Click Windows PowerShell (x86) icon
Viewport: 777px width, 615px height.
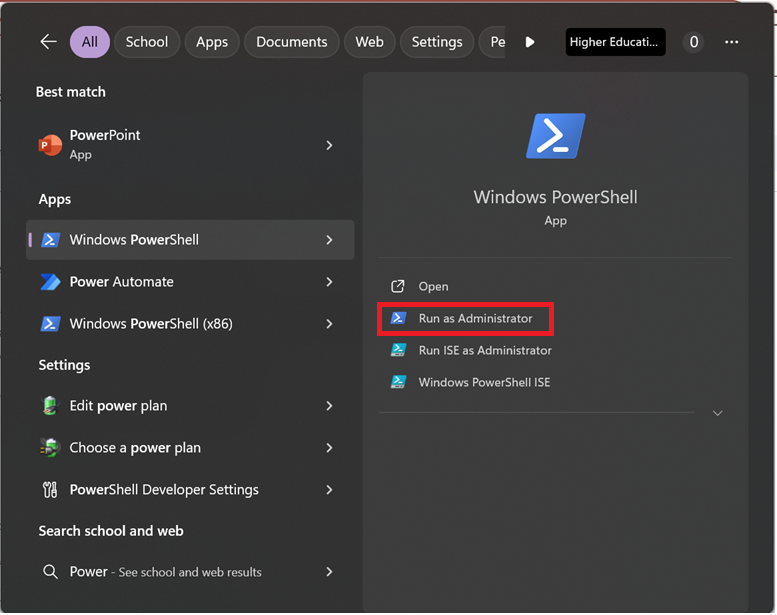click(51, 324)
